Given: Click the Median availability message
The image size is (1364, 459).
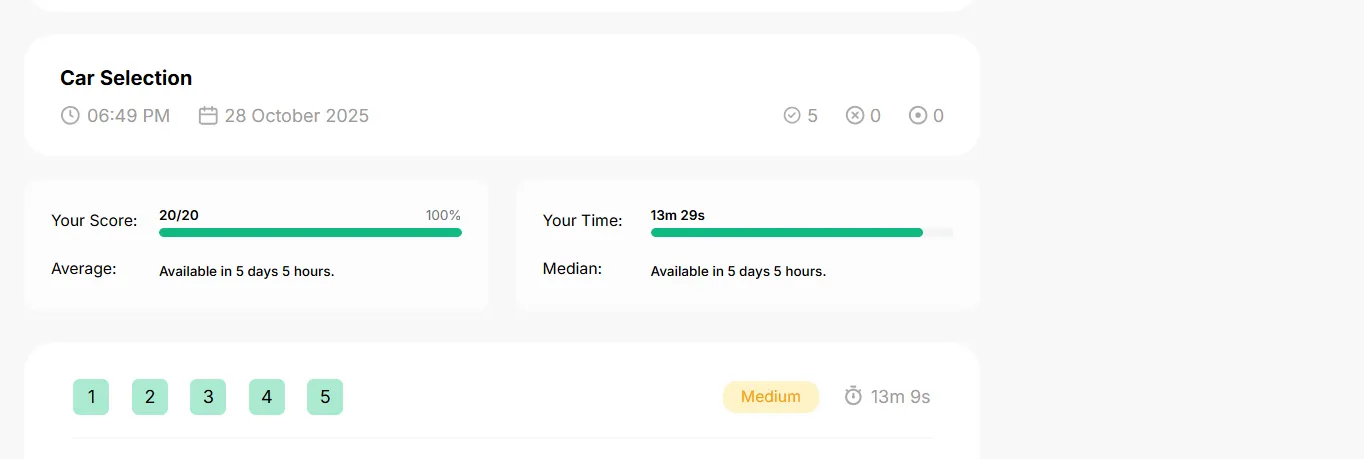Looking at the screenshot, I should (739, 271).
